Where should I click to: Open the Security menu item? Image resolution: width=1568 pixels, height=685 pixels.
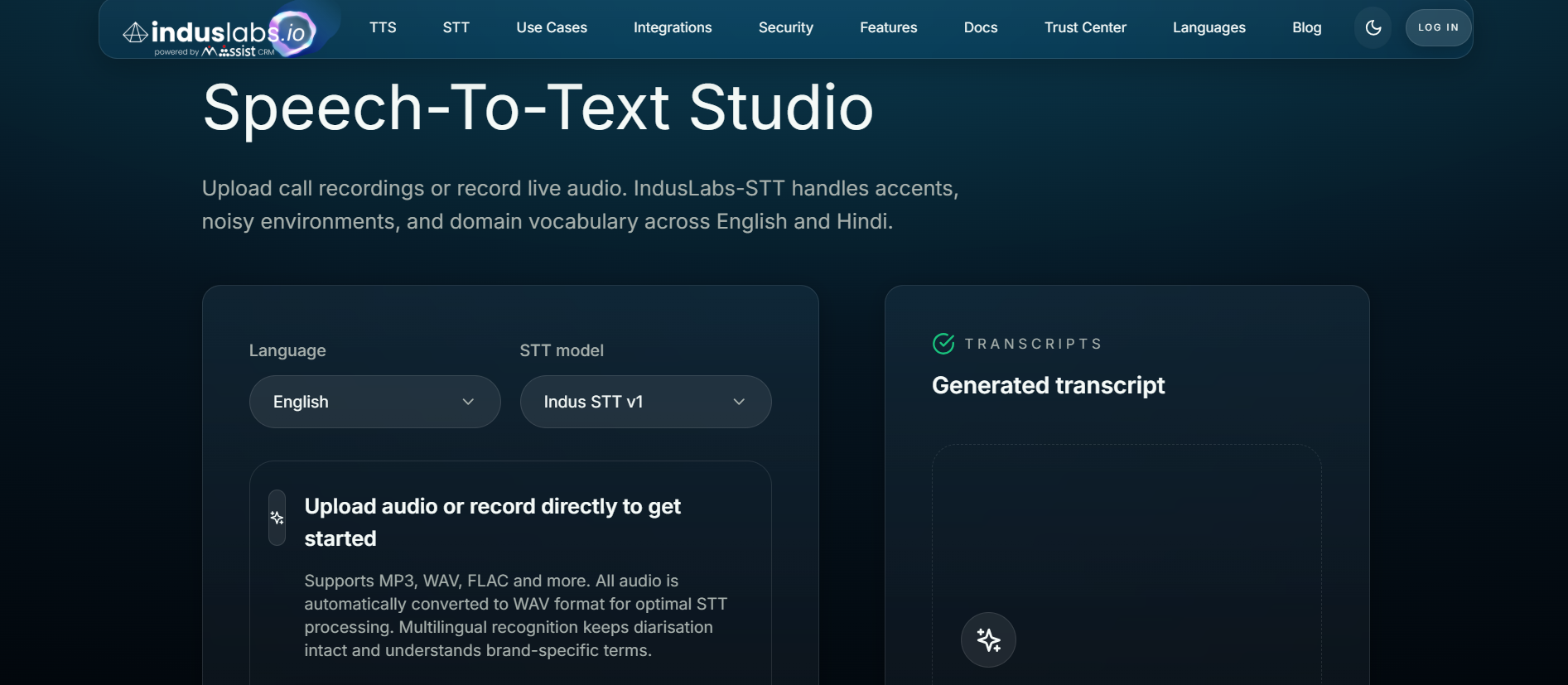pos(785,27)
